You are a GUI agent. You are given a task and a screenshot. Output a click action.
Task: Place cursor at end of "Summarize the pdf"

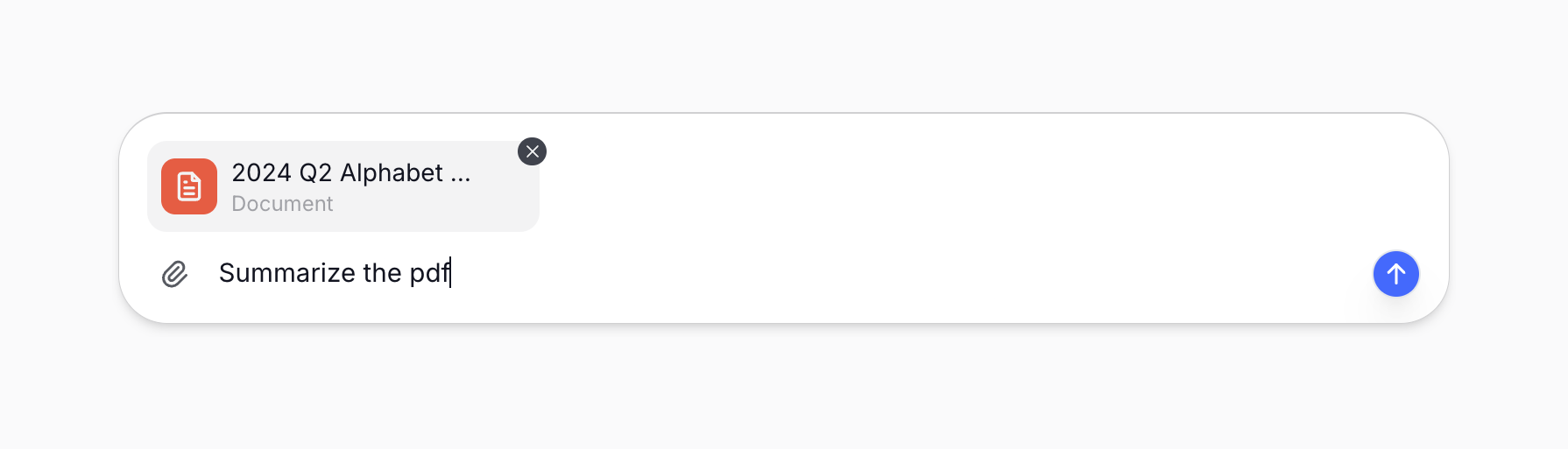point(450,273)
